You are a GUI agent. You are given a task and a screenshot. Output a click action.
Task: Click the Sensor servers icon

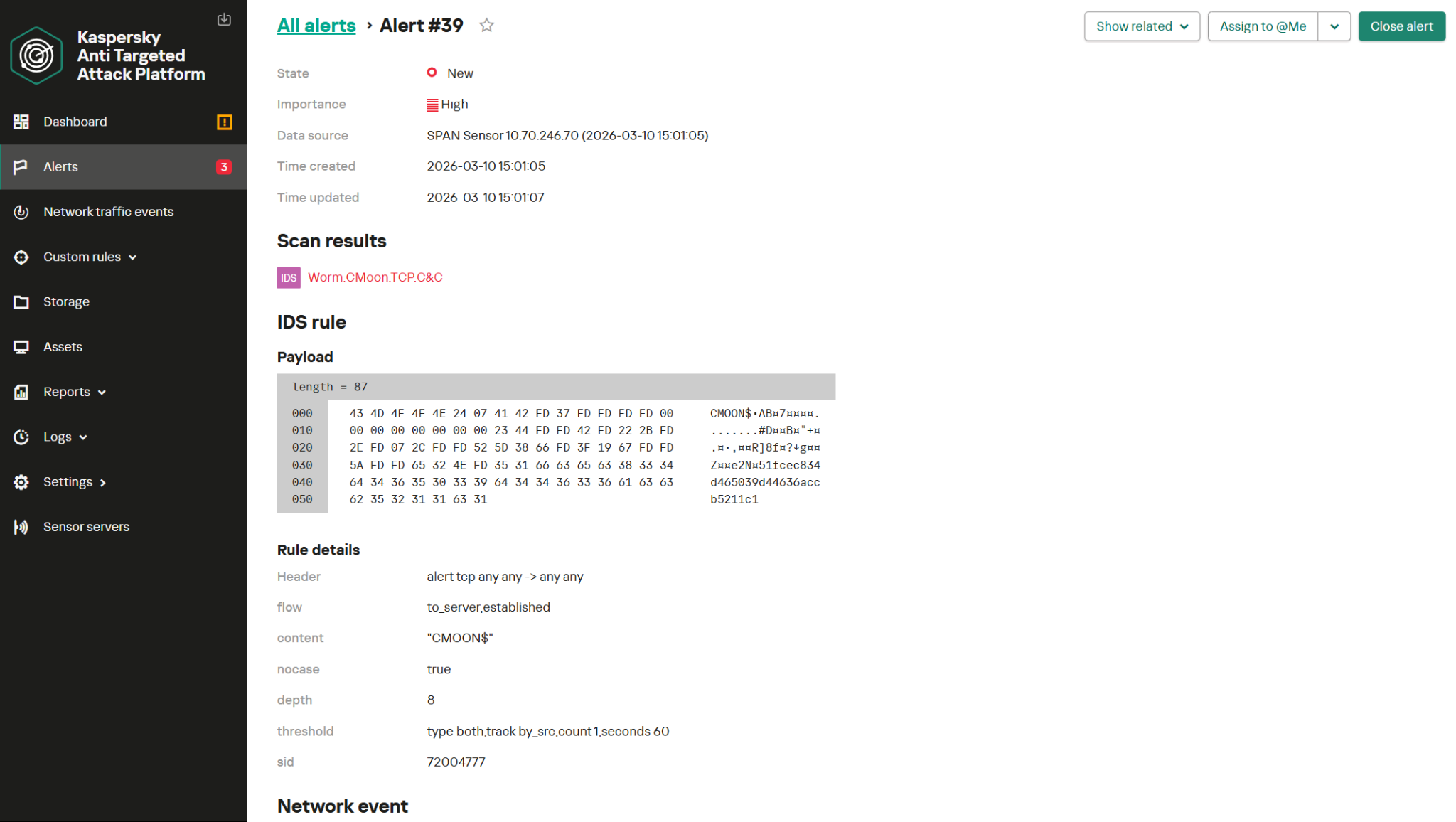21,527
